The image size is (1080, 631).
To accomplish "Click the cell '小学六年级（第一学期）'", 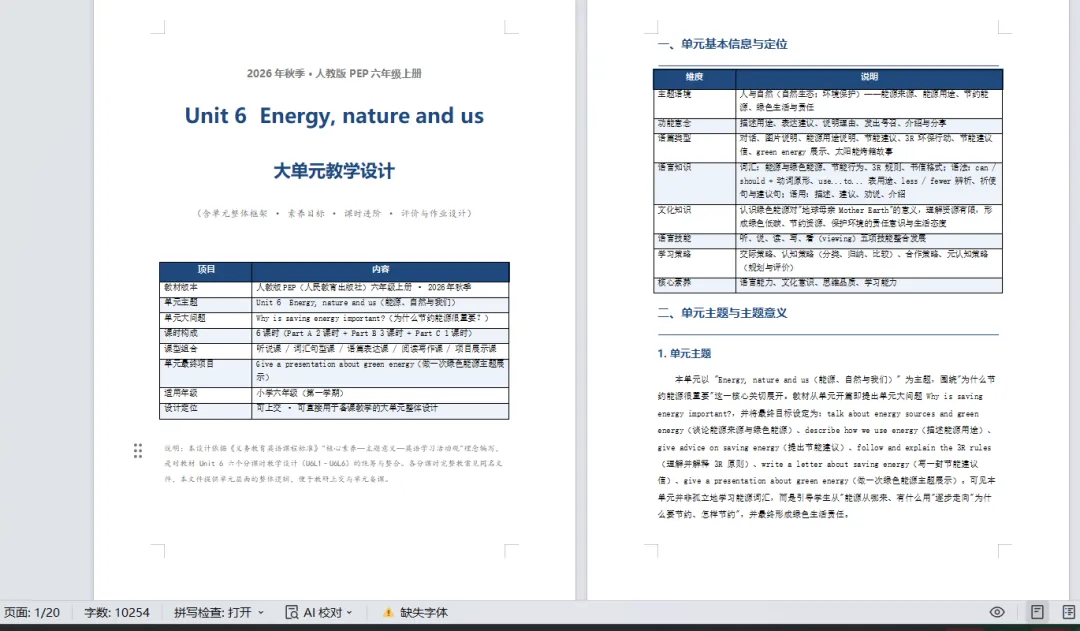I will [x=381, y=393].
